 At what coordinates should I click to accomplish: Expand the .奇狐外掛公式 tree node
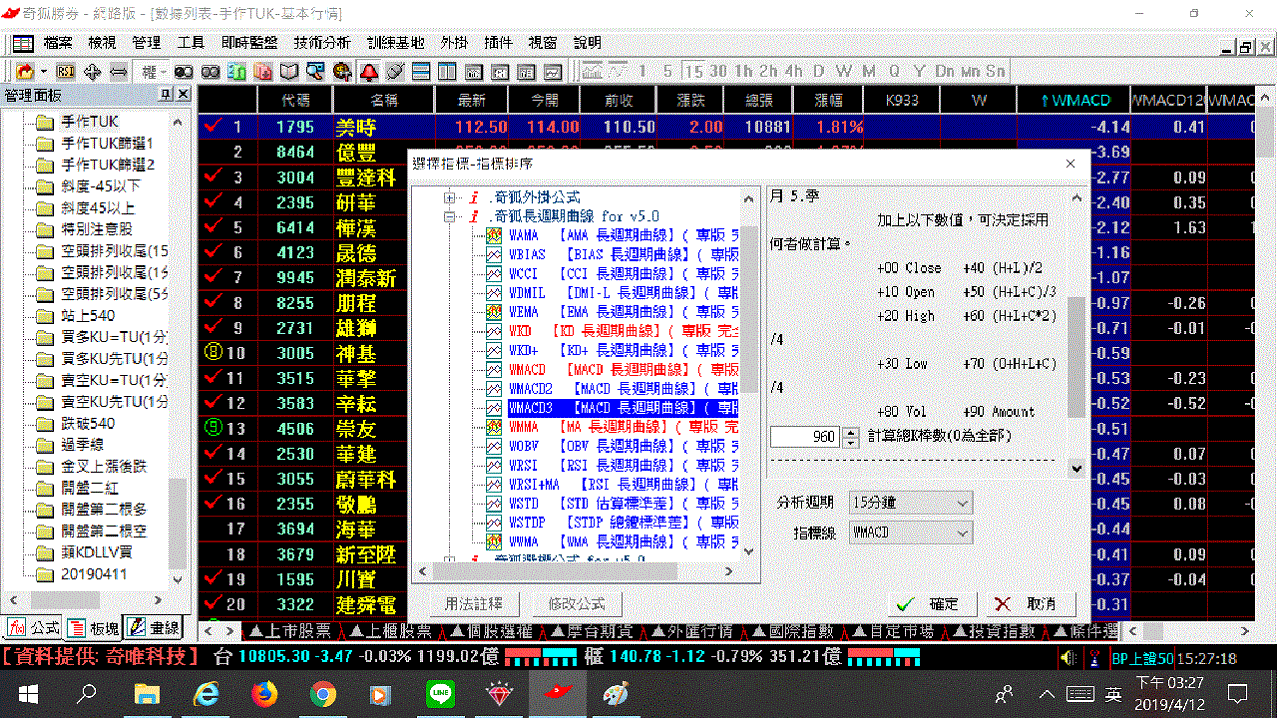pos(450,198)
